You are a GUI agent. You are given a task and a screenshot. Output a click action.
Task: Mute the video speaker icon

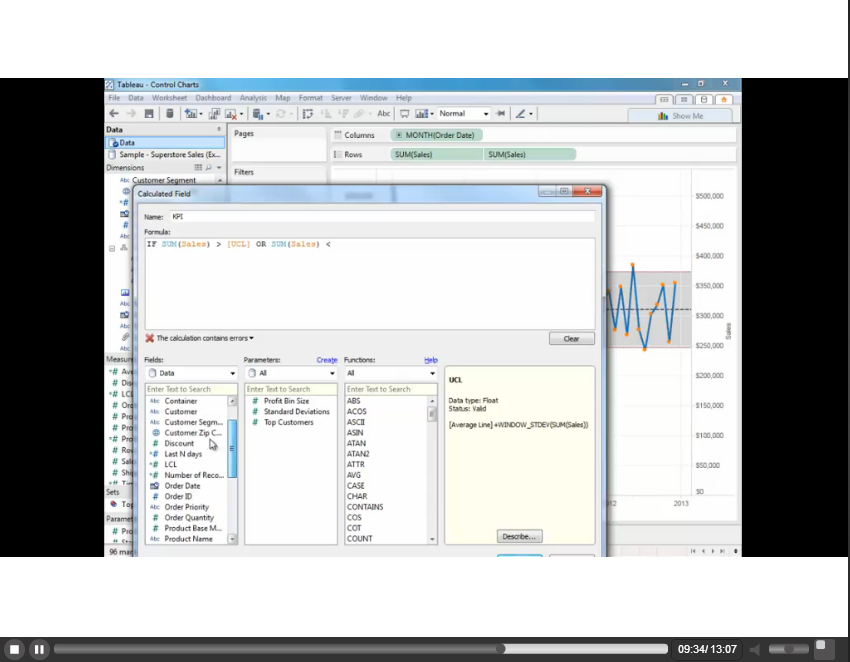(x=756, y=649)
